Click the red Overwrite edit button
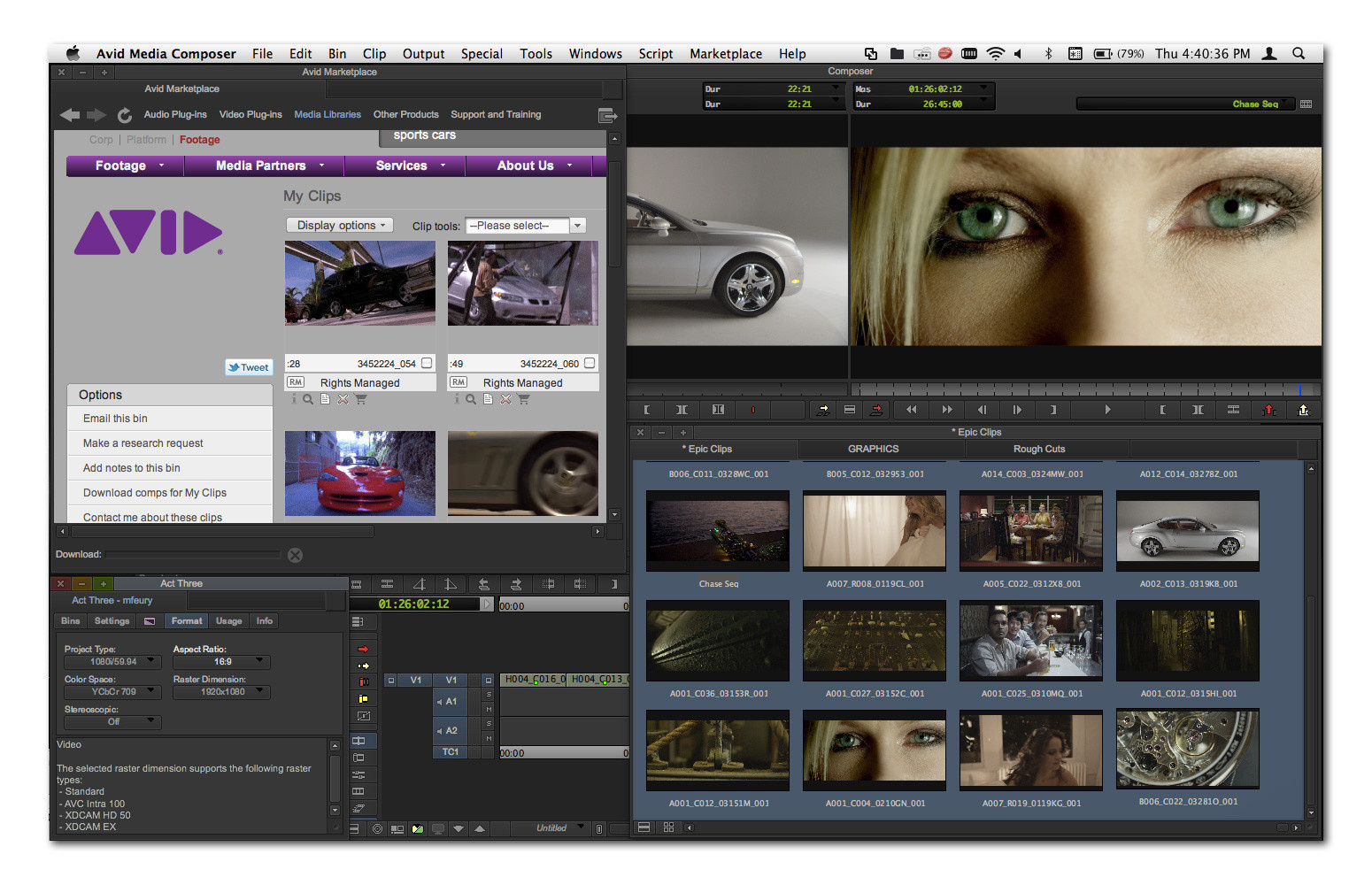Viewport: 1372px width, 885px height. [x=876, y=410]
